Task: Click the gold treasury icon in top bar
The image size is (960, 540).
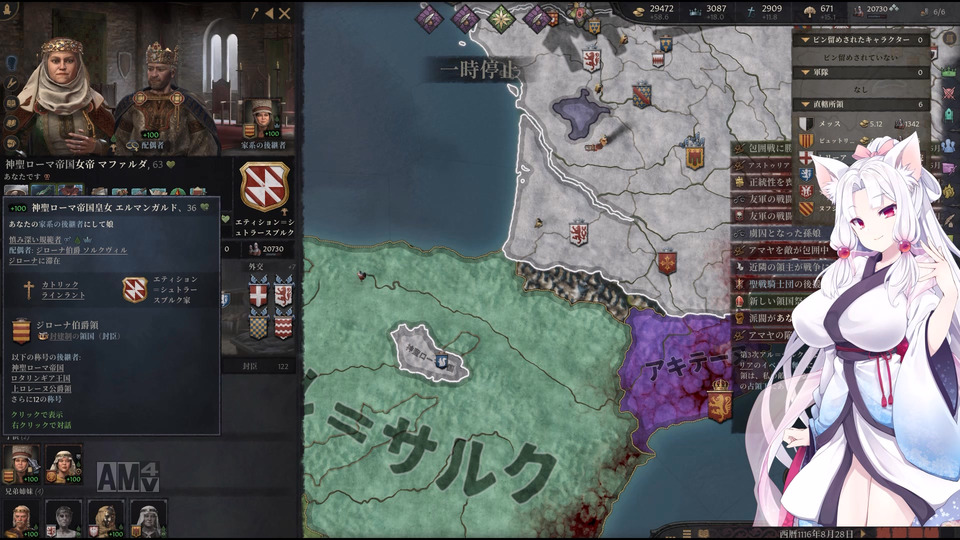Action: click(639, 10)
